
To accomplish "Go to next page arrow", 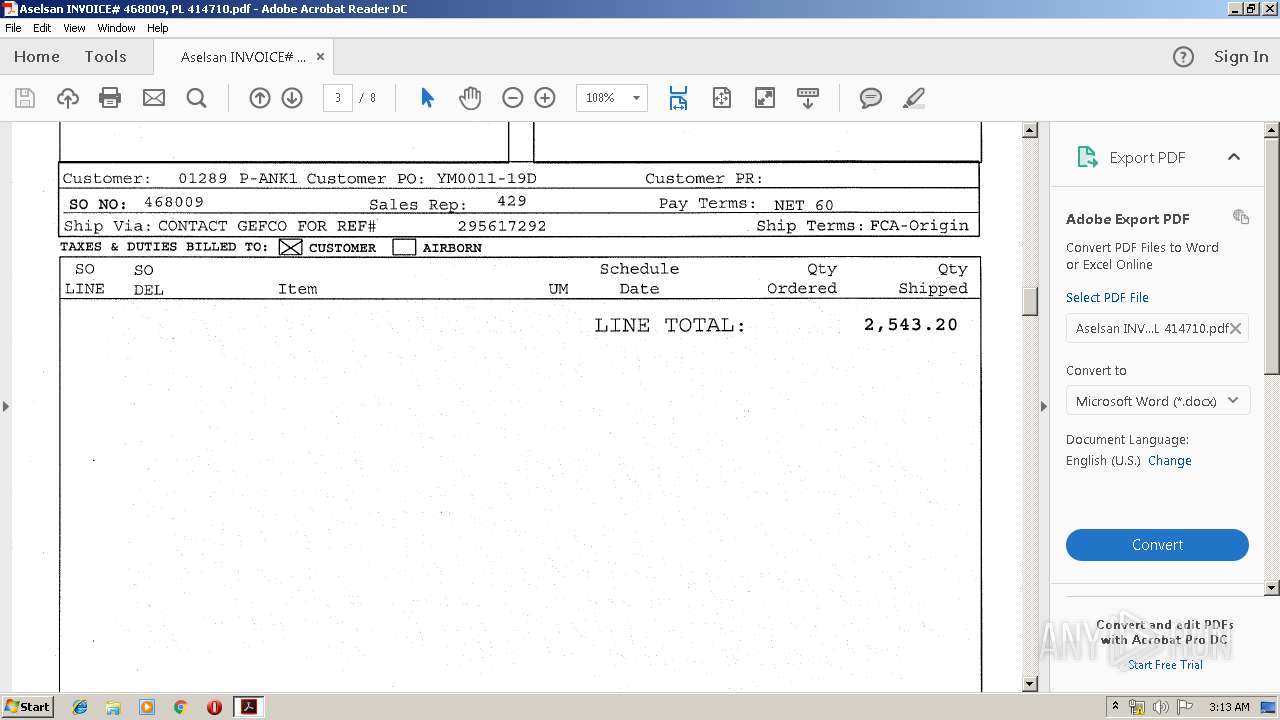I will 292,98.
